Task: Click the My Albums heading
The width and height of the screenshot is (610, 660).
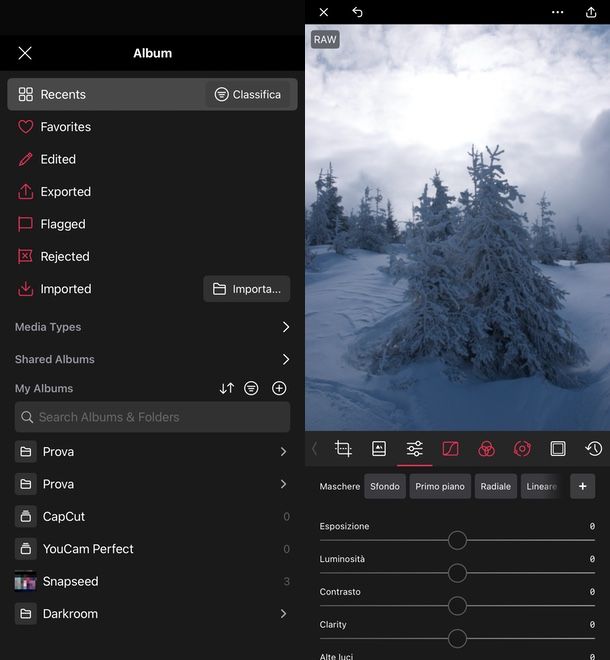Action: [44, 388]
